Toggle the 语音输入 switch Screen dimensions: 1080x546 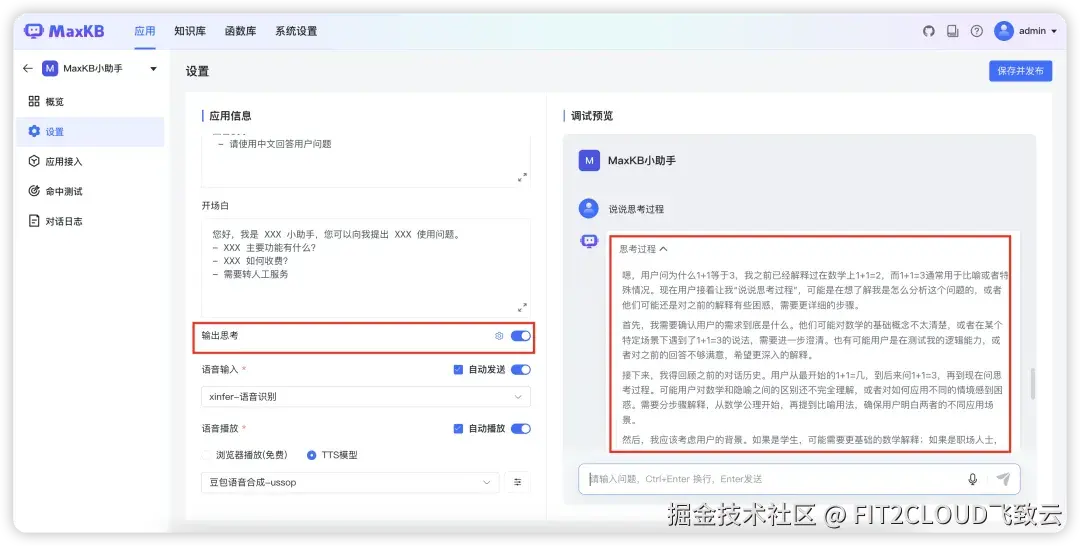point(521,370)
